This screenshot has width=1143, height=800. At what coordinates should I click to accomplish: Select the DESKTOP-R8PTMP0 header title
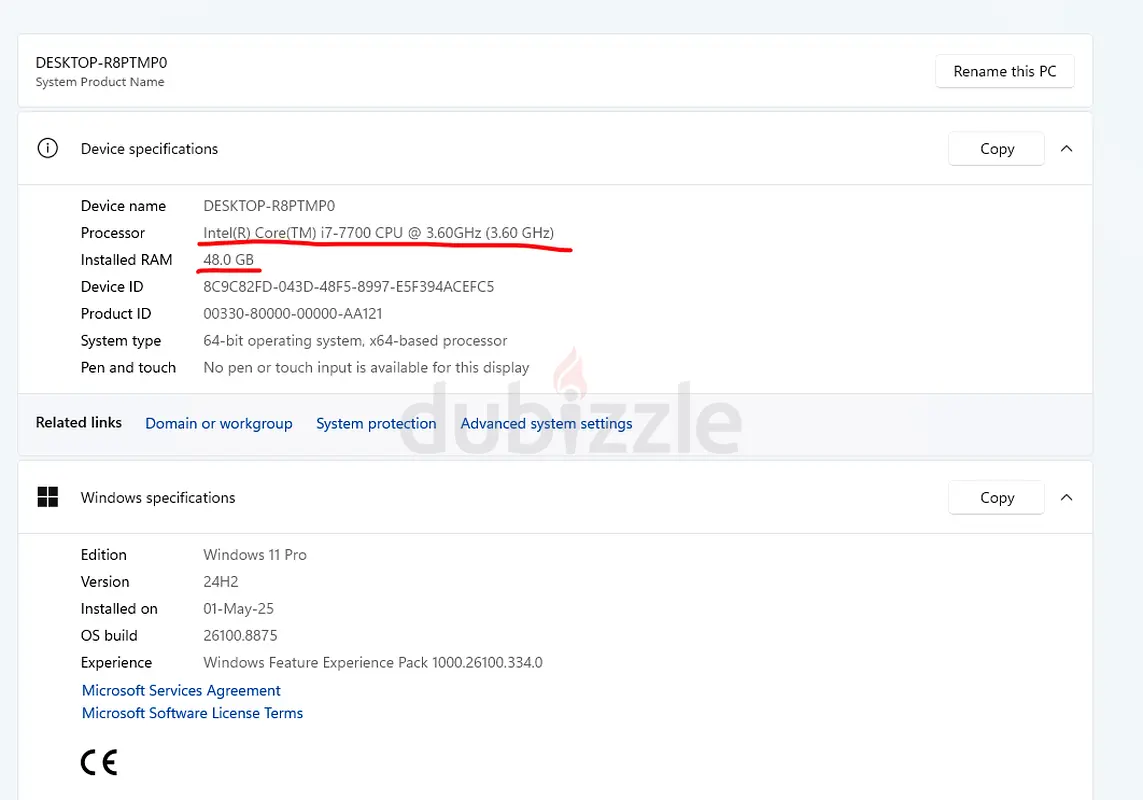click(x=101, y=63)
